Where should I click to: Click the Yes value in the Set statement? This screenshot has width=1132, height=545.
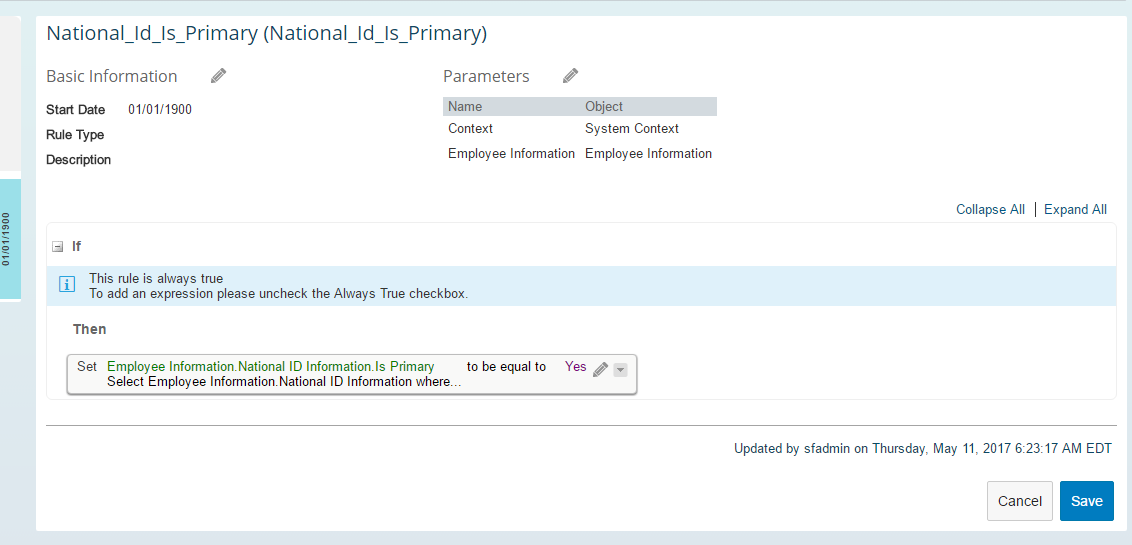pyautogui.click(x=575, y=367)
